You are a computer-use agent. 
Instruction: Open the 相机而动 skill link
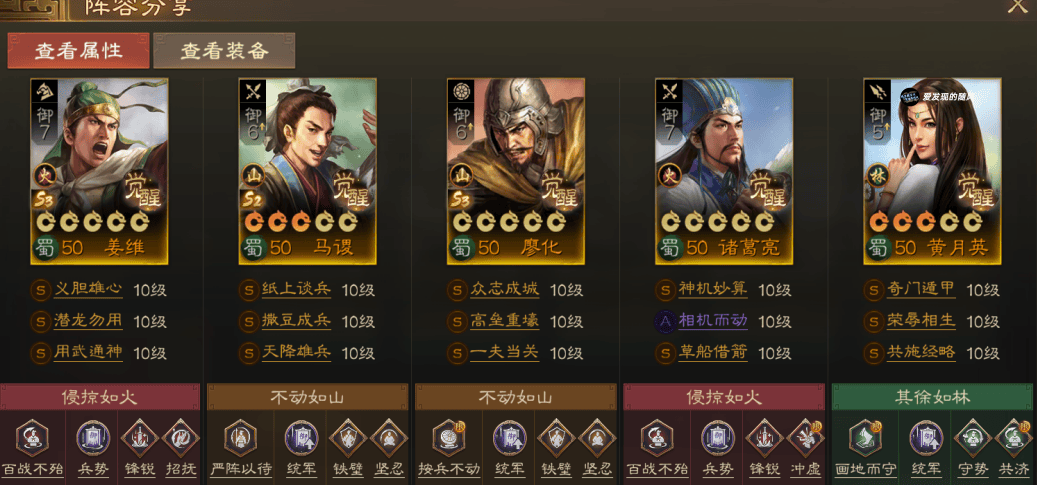713,321
